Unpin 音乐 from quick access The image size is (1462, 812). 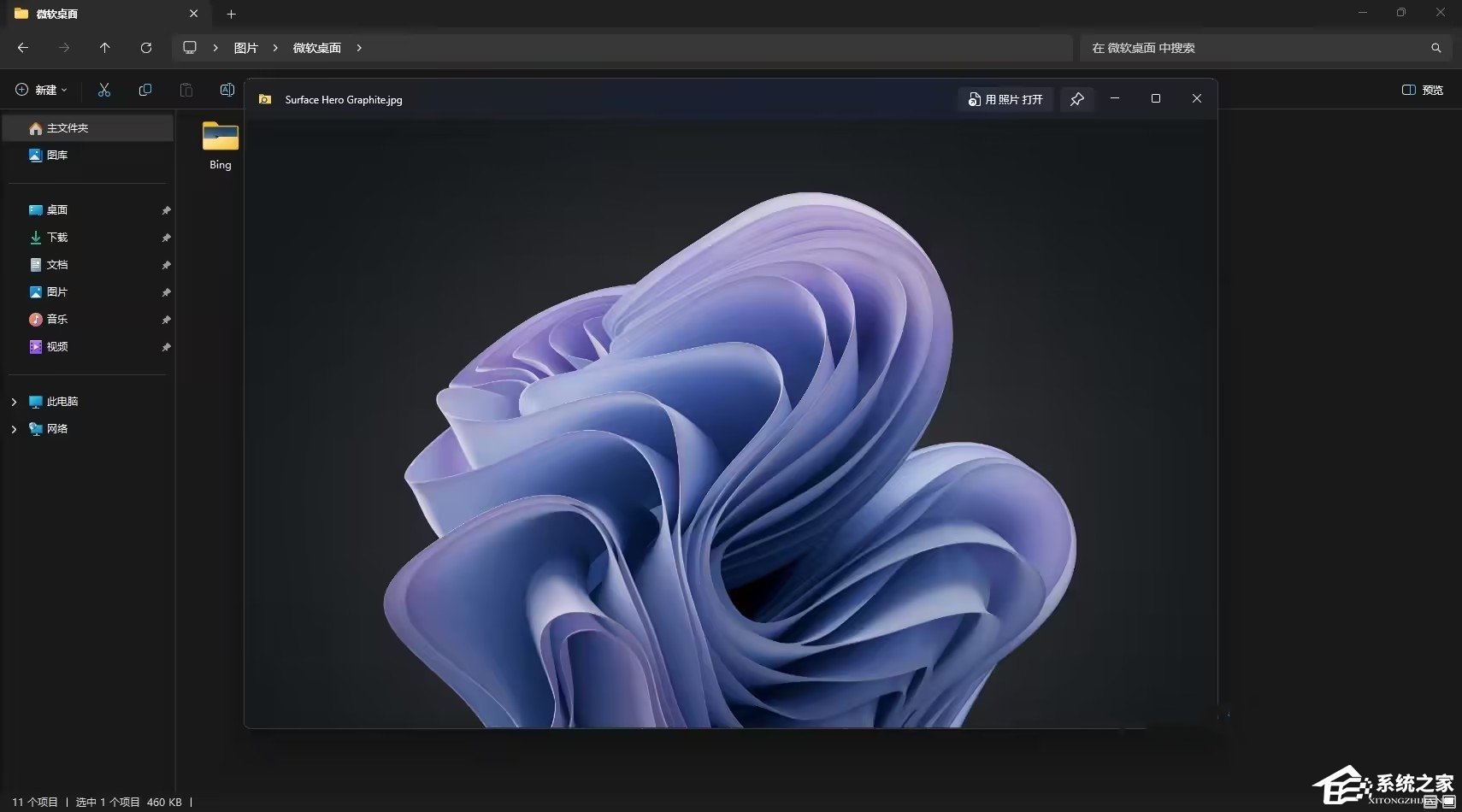click(166, 320)
